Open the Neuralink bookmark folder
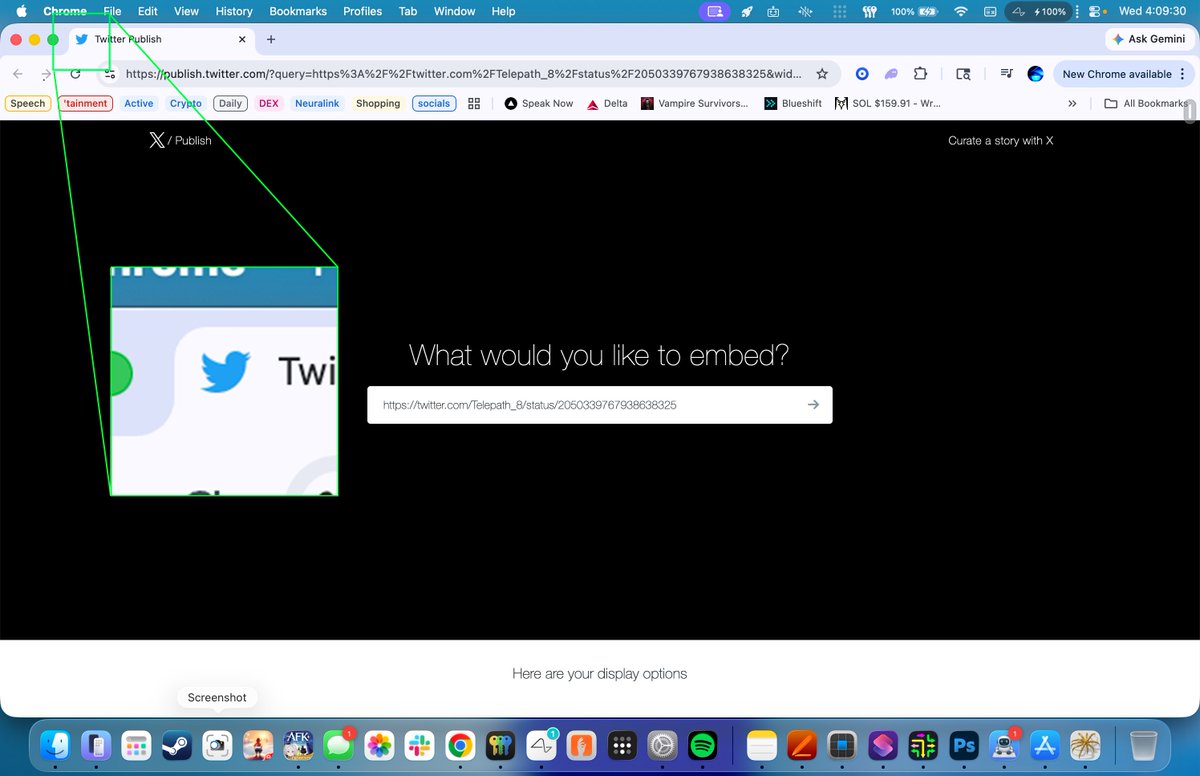The image size is (1200, 776). pyautogui.click(x=317, y=103)
